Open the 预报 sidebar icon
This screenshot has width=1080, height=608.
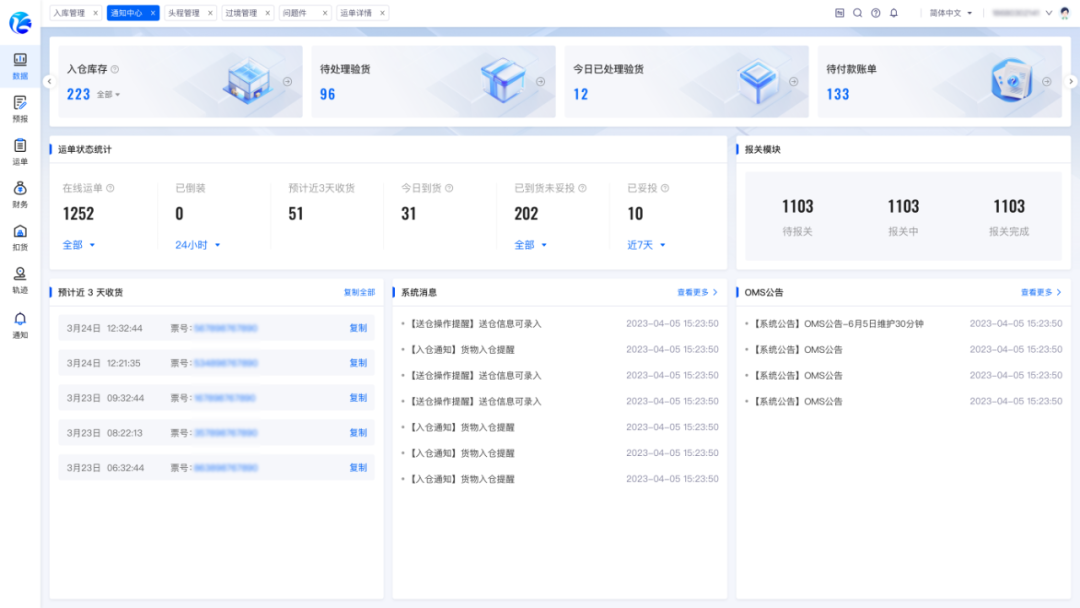pos(20,109)
